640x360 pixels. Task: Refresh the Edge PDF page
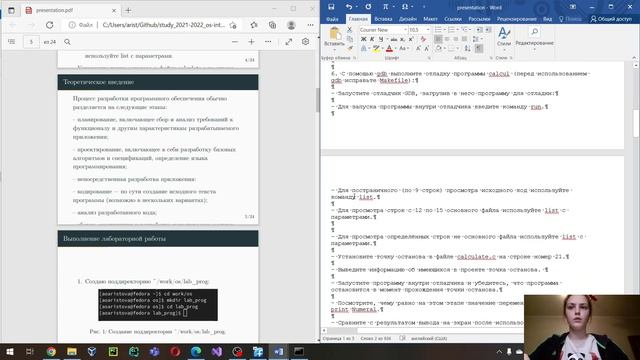[49, 25]
